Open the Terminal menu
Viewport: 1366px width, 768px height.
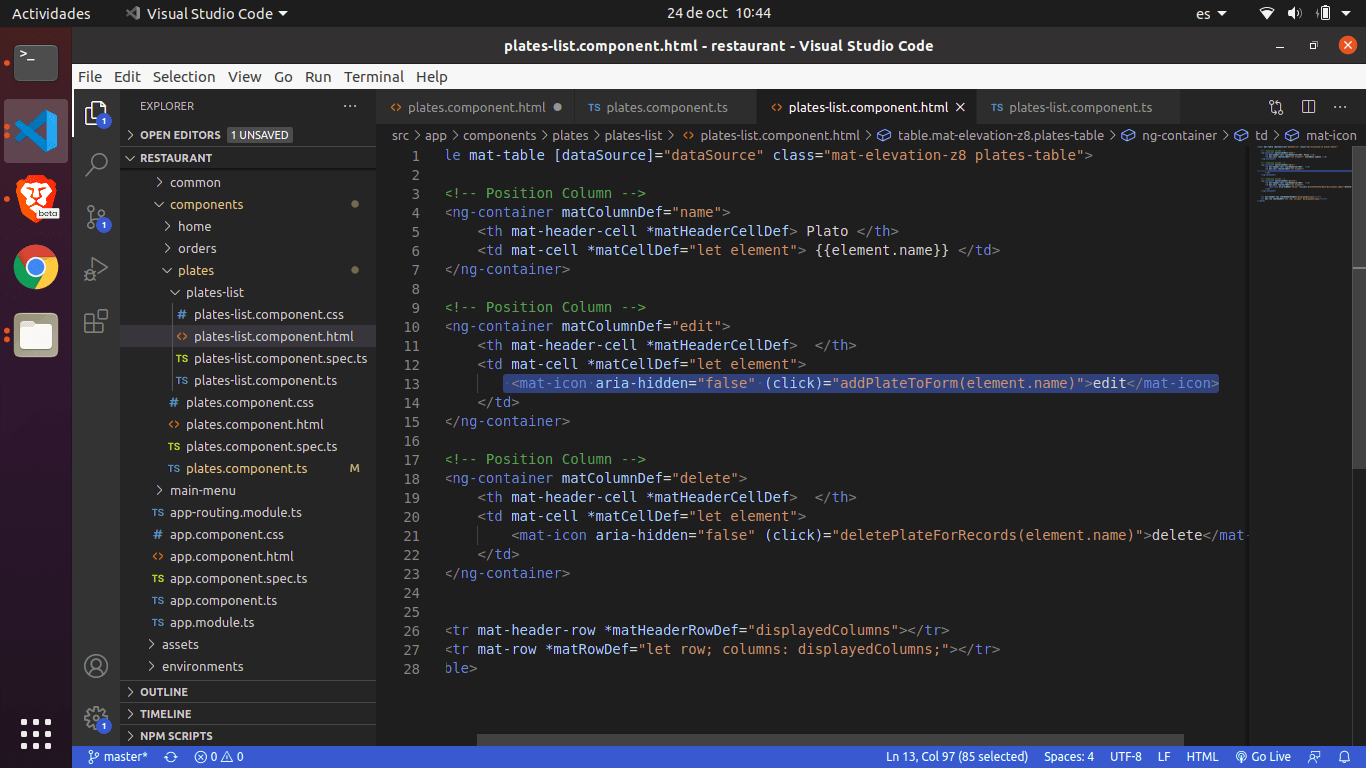click(x=373, y=77)
